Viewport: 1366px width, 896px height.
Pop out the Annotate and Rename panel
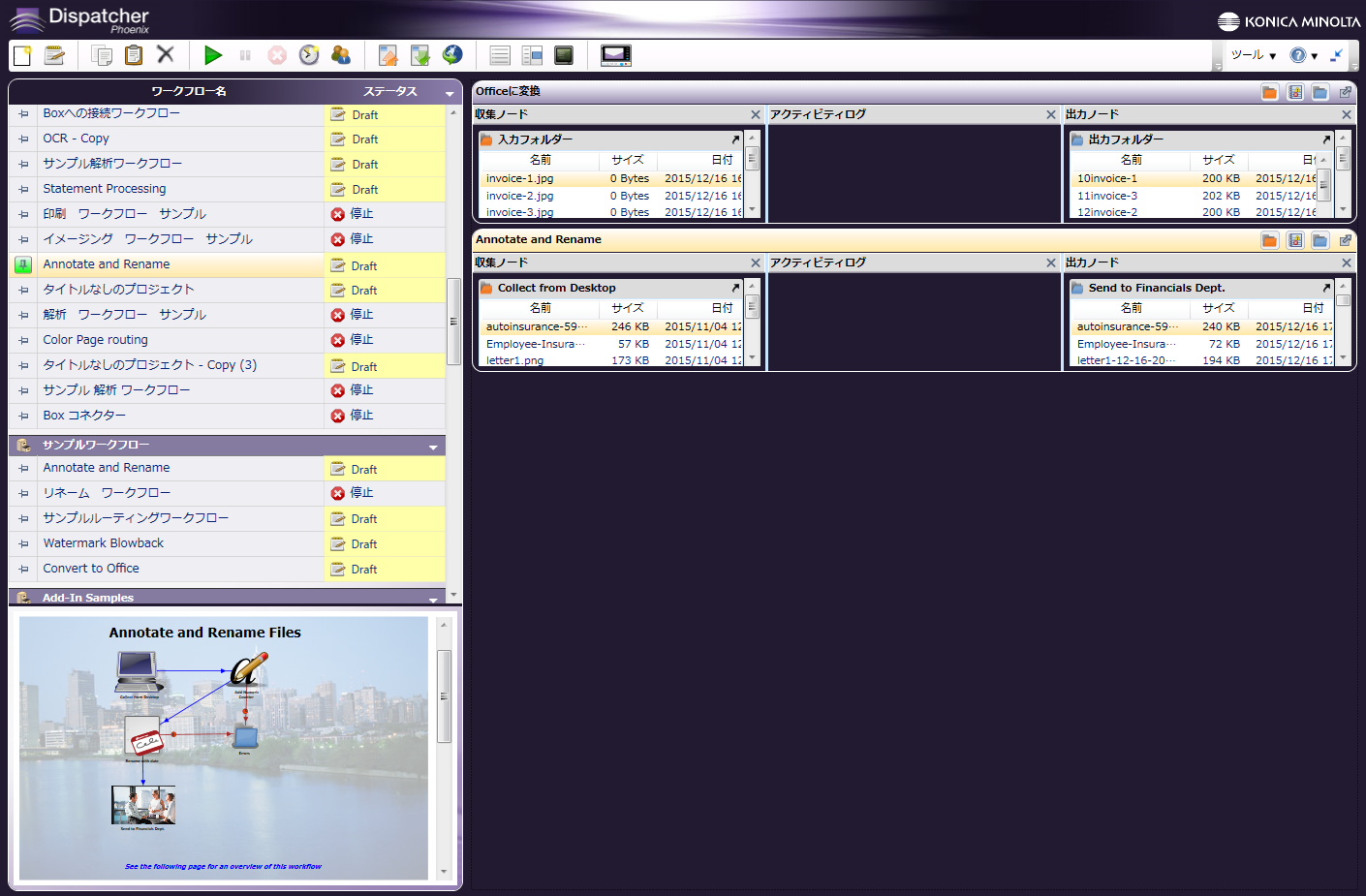pos(1346,240)
